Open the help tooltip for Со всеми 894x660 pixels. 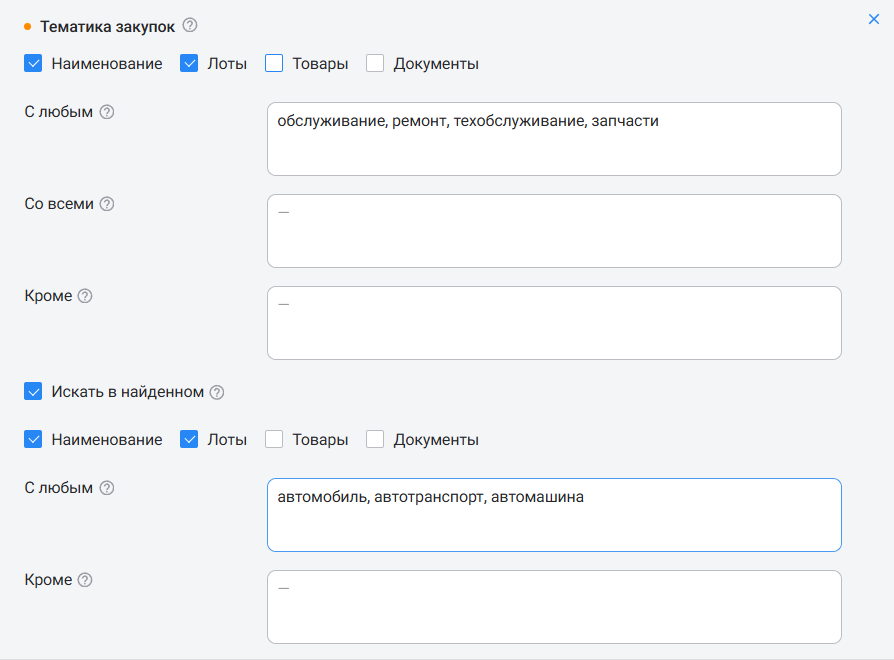107,204
